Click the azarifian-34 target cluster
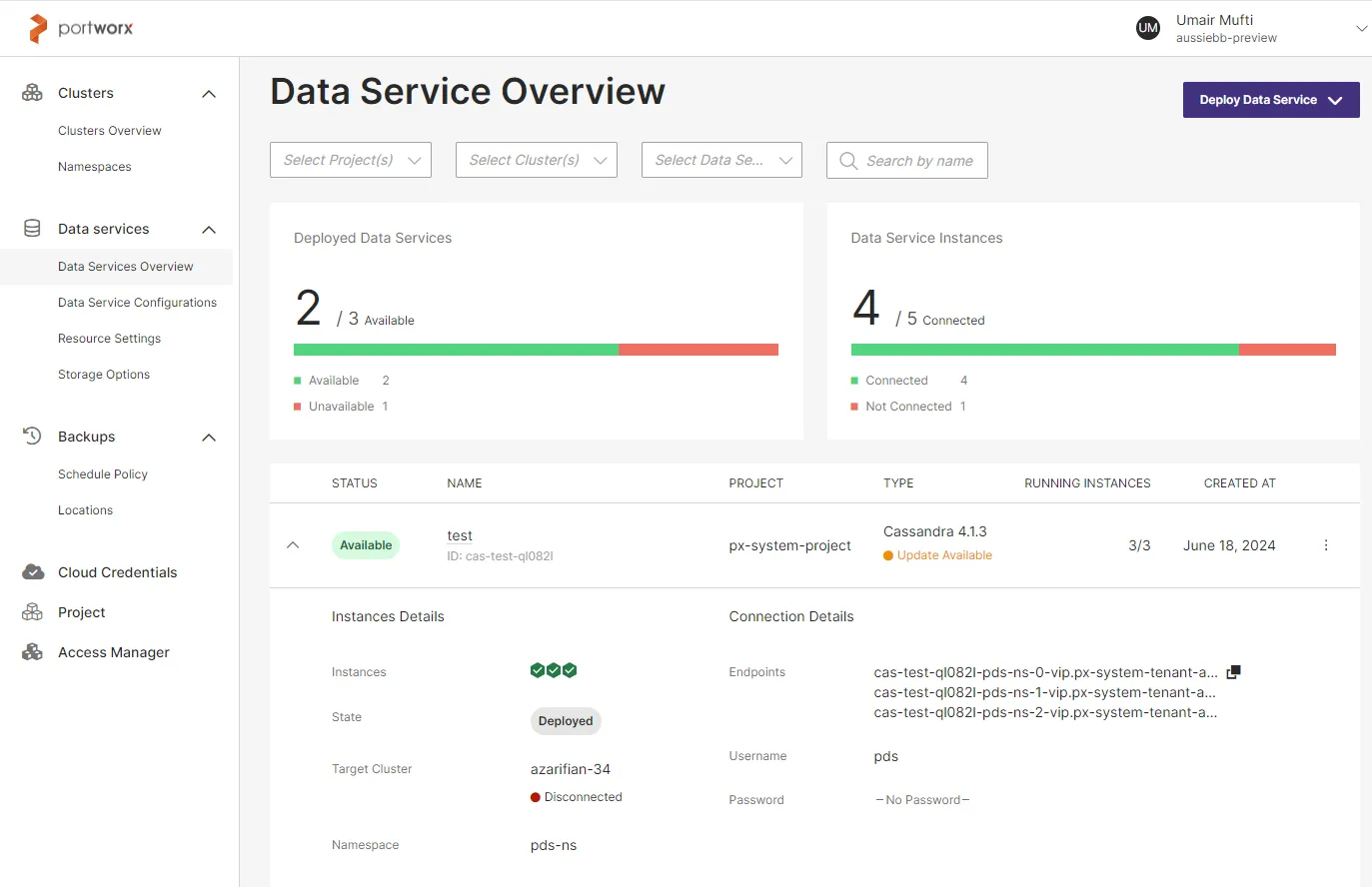 pos(571,769)
